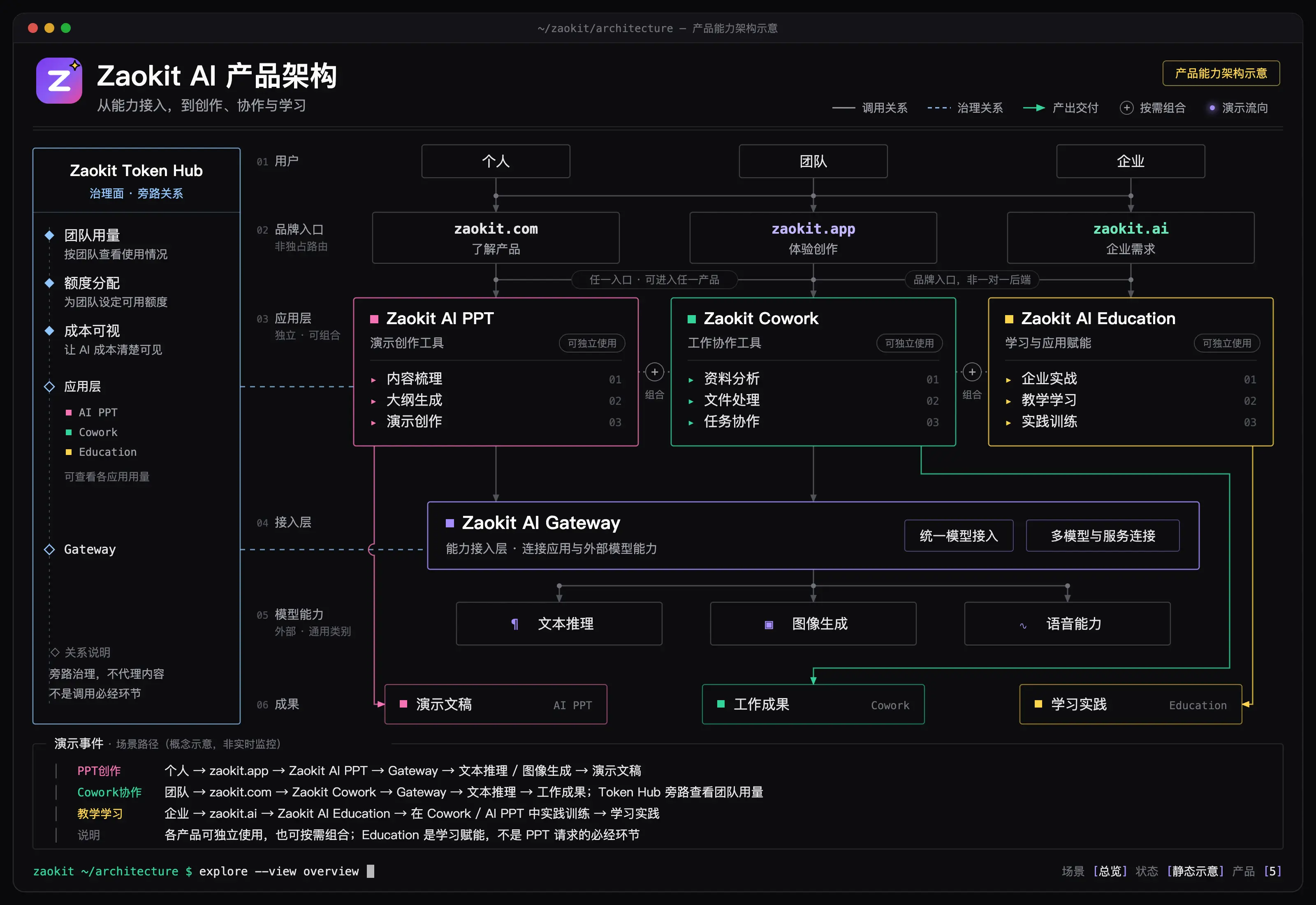Image resolution: width=1316 pixels, height=905 pixels.
Task: Expand the 企业实战 item arrow
Action: [1008, 380]
